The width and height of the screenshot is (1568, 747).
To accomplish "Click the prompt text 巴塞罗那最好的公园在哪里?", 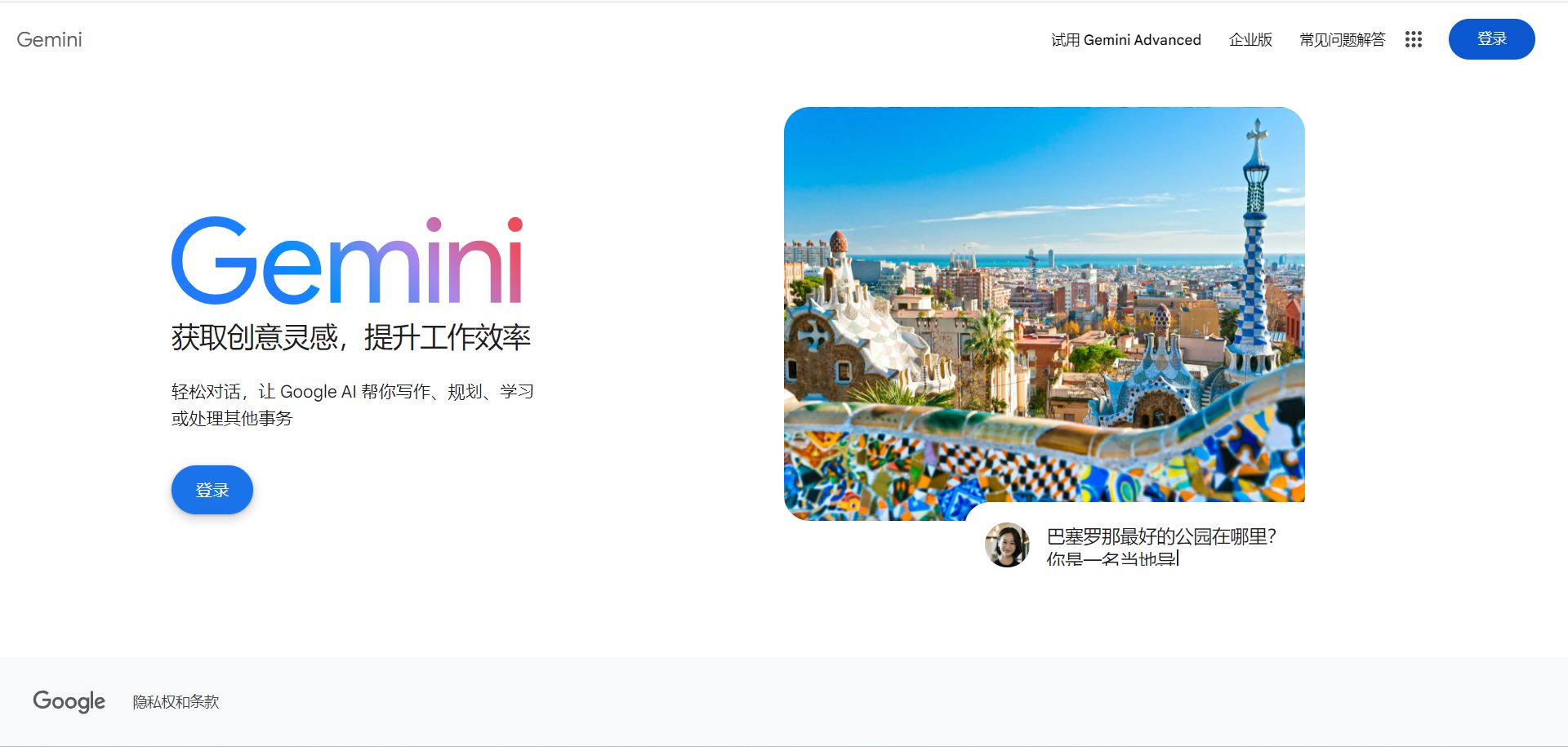I will point(1161,536).
